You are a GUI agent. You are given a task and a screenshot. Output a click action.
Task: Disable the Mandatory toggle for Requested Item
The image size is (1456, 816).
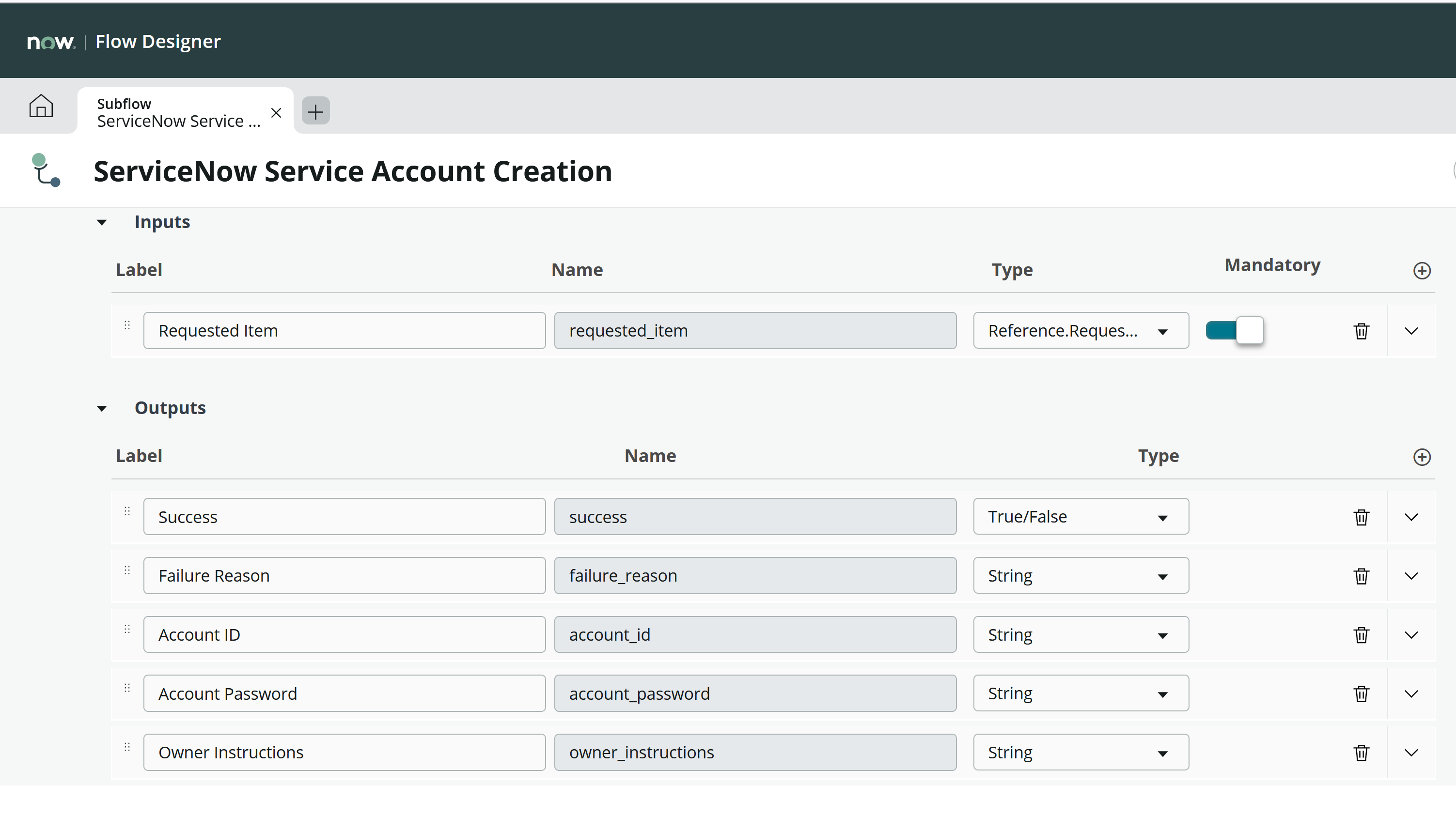pos(1234,331)
